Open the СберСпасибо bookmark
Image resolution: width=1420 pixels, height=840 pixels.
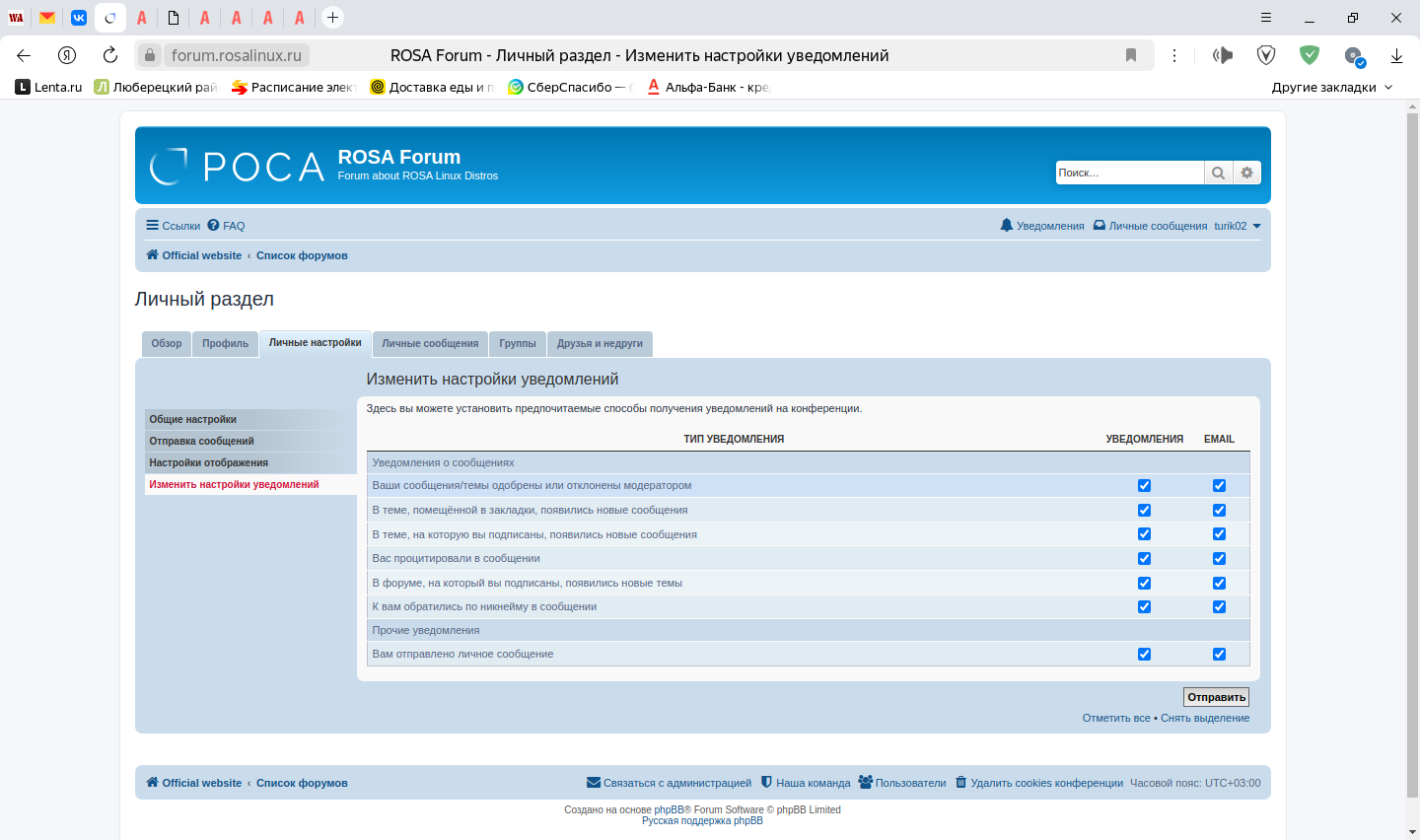[570, 87]
